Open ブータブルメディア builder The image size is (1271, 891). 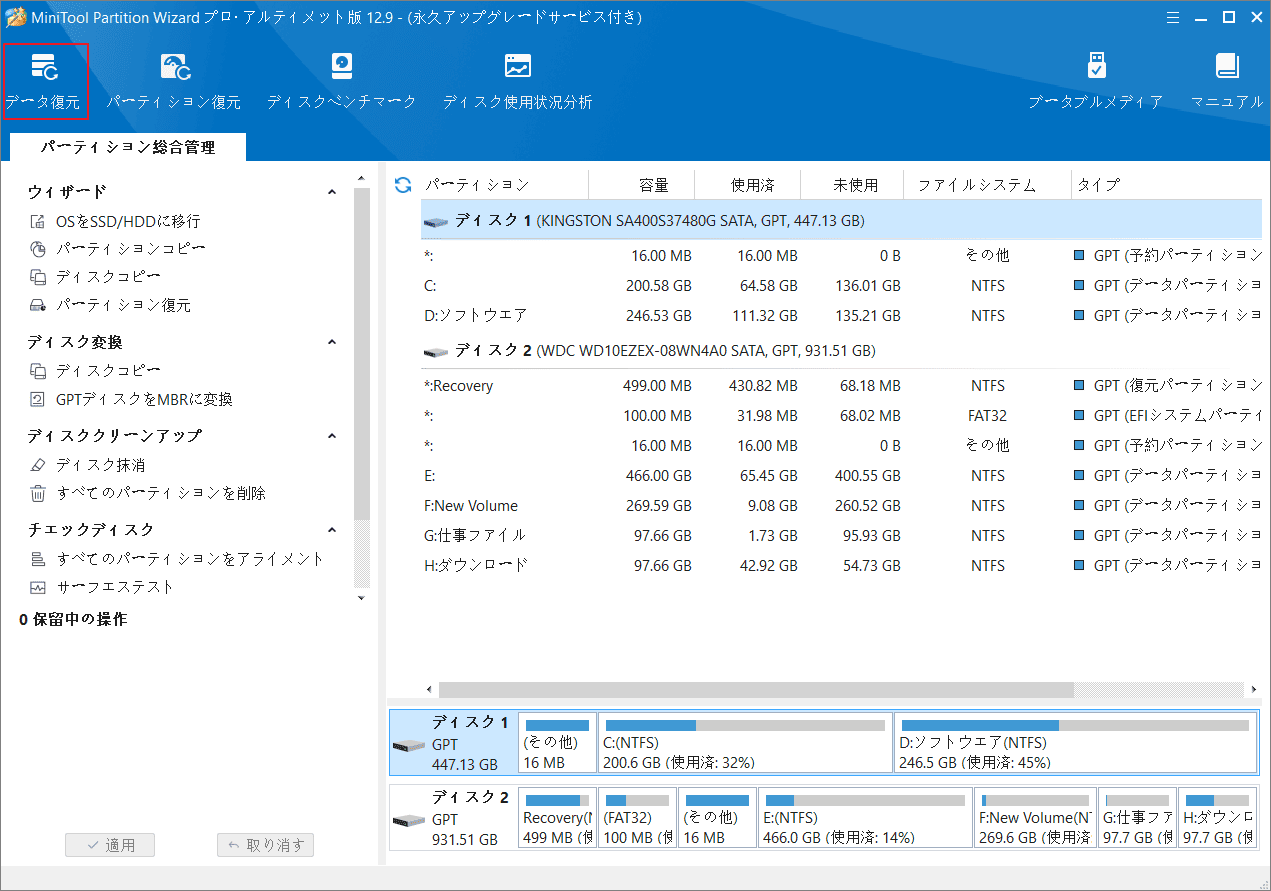click(1096, 81)
